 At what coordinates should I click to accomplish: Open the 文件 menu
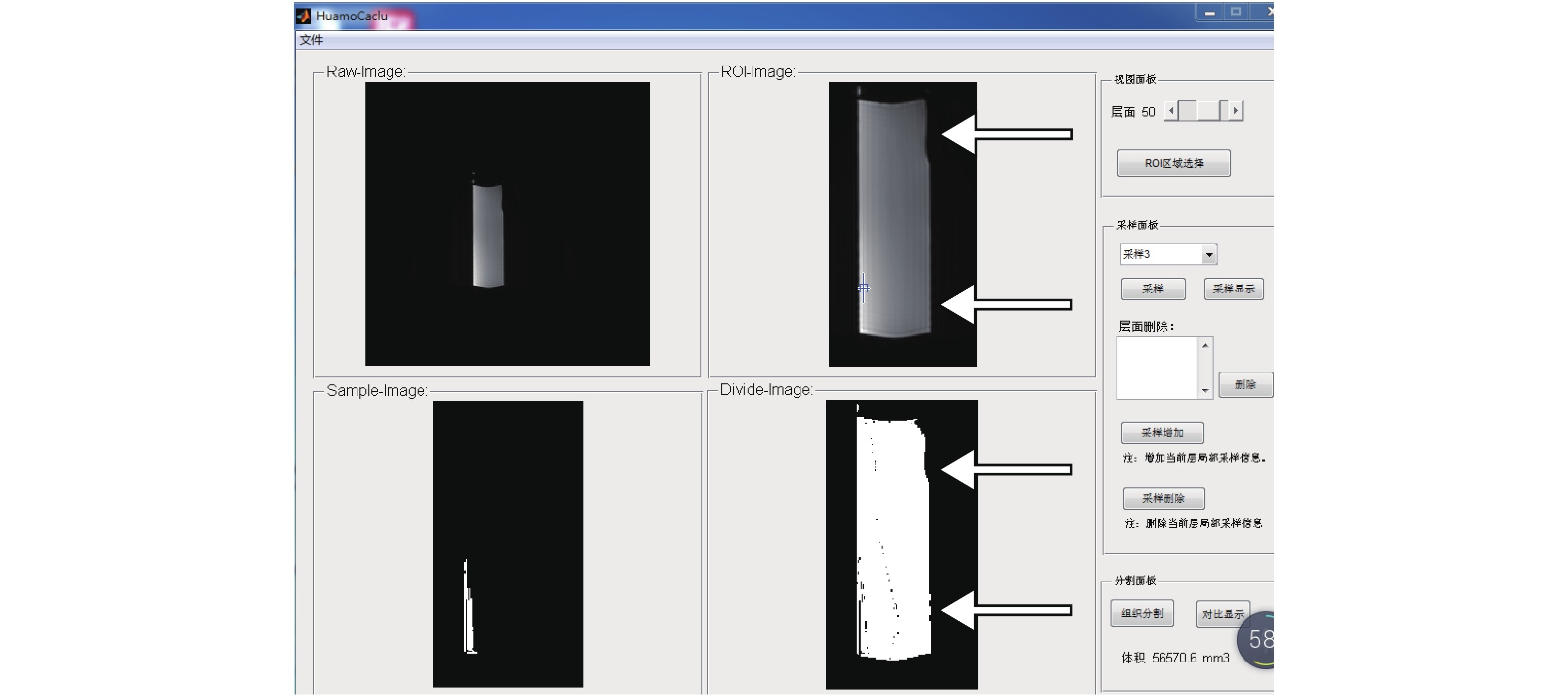tap(311, 40)
